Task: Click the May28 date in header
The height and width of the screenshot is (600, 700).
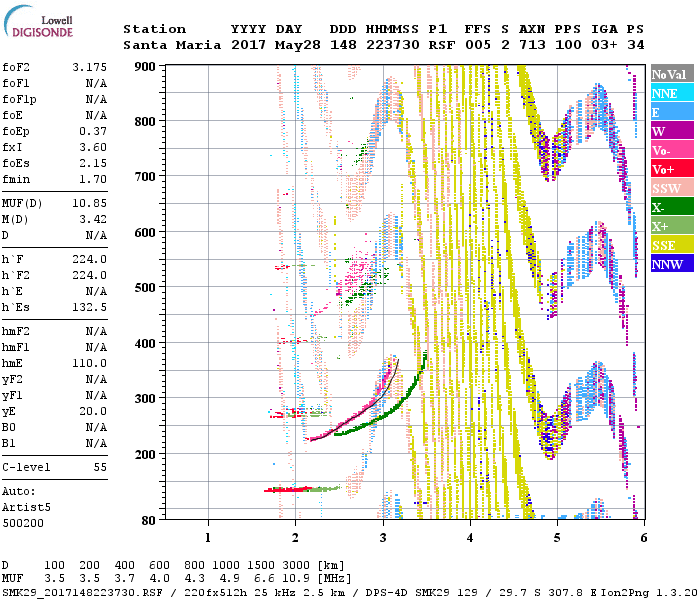Action: pyautogui.click(x=298, y=45)
